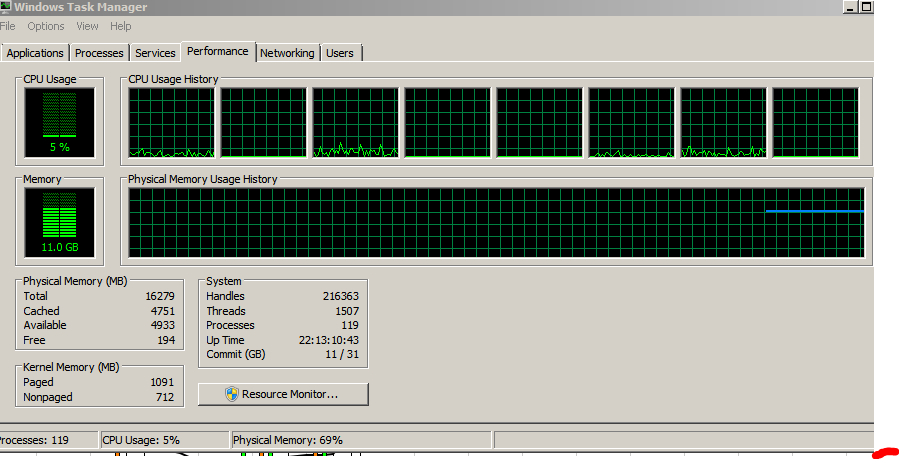Click the Available memory value 4933
This screenshot has width=899, height=459.
pyautogui.click(x=163, y=325)
